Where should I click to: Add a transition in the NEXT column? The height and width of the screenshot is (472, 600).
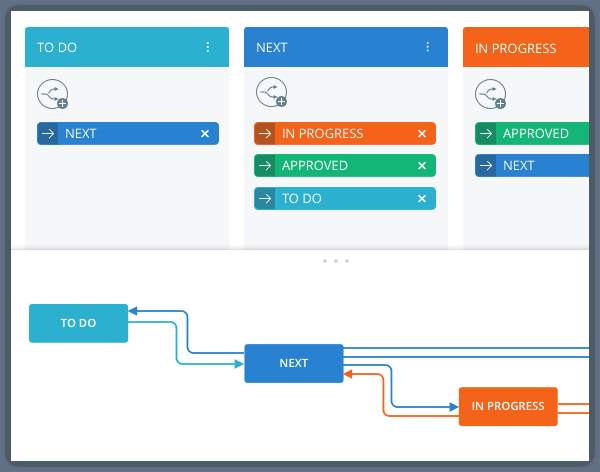click(272, 92)
